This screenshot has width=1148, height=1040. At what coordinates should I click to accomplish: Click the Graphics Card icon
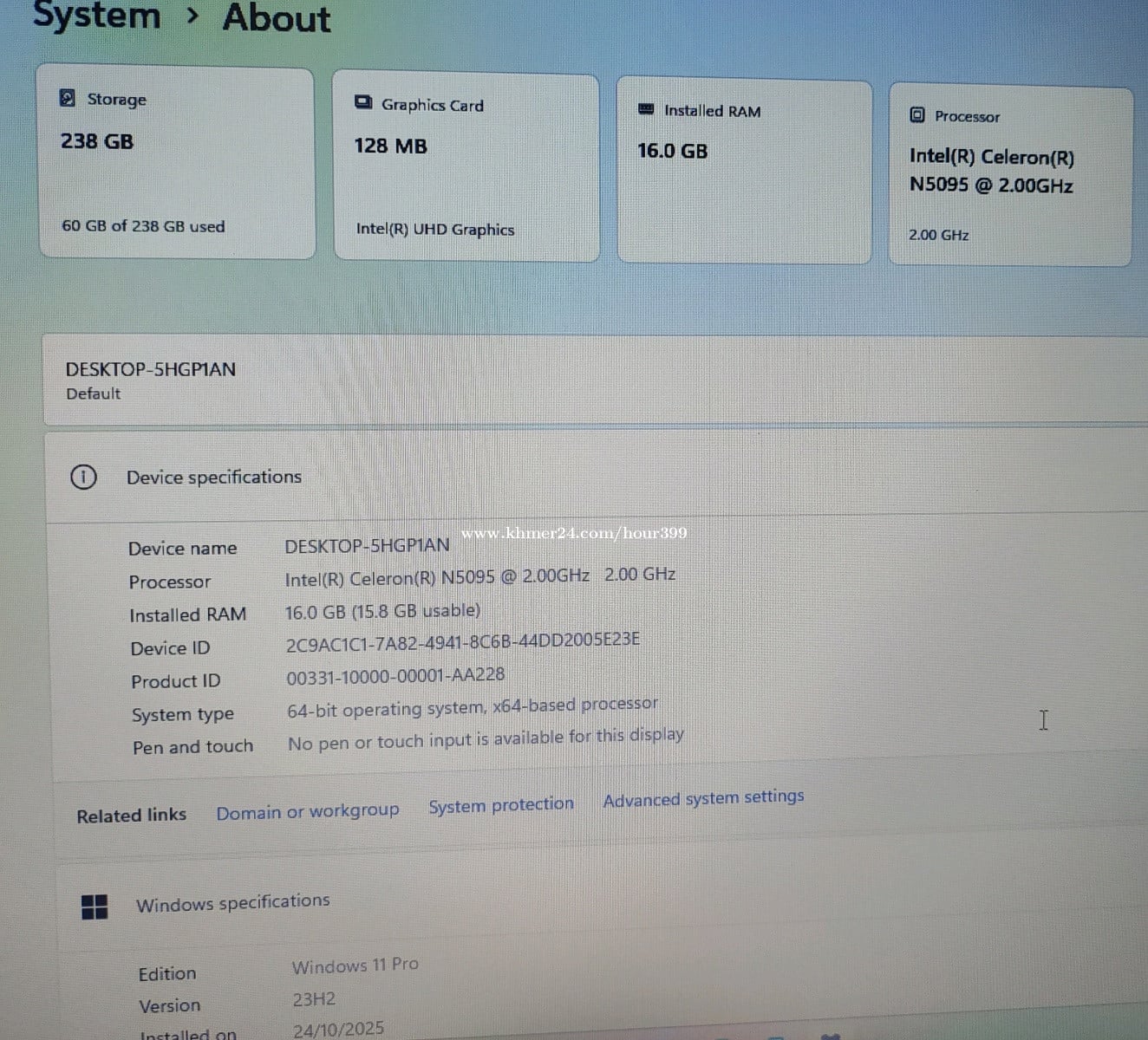[x=363, y=103]
